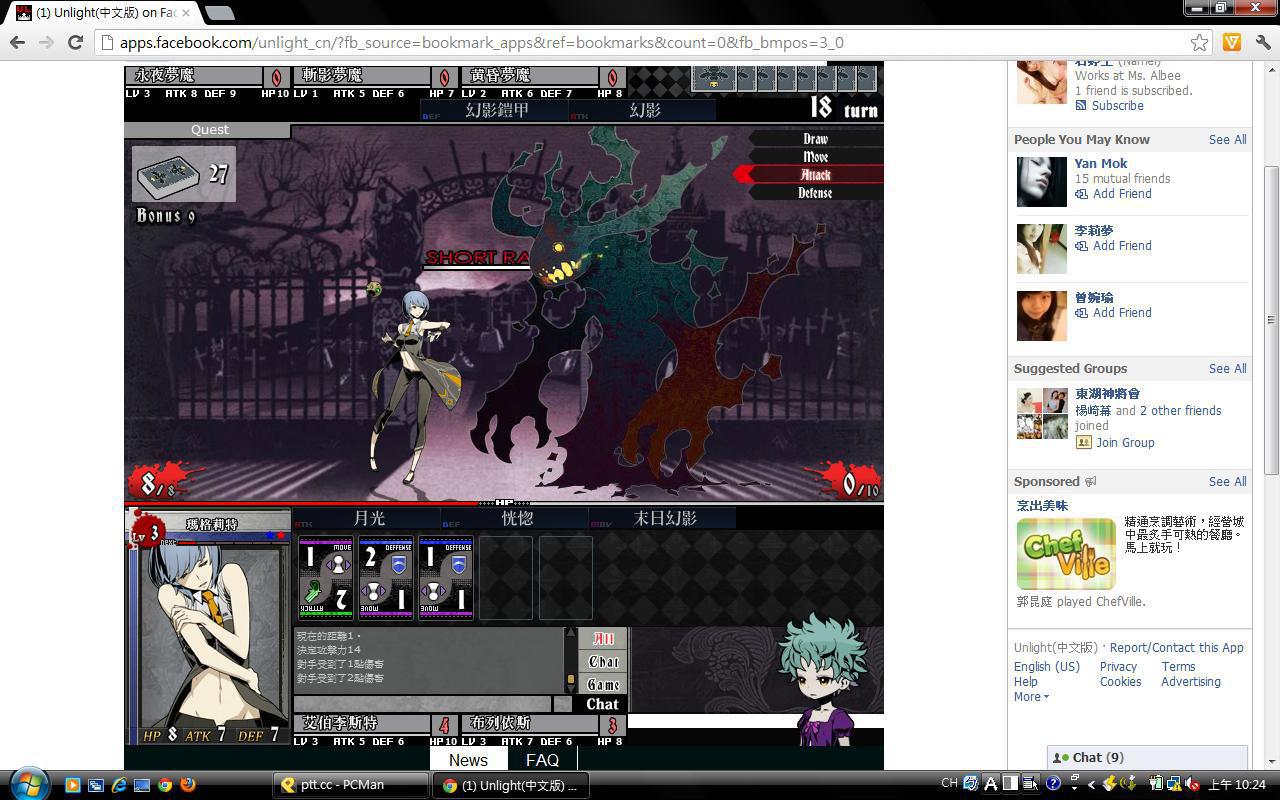
Task: Switch to the ptt.cc - PCMan window
Action: coord(351,785)
